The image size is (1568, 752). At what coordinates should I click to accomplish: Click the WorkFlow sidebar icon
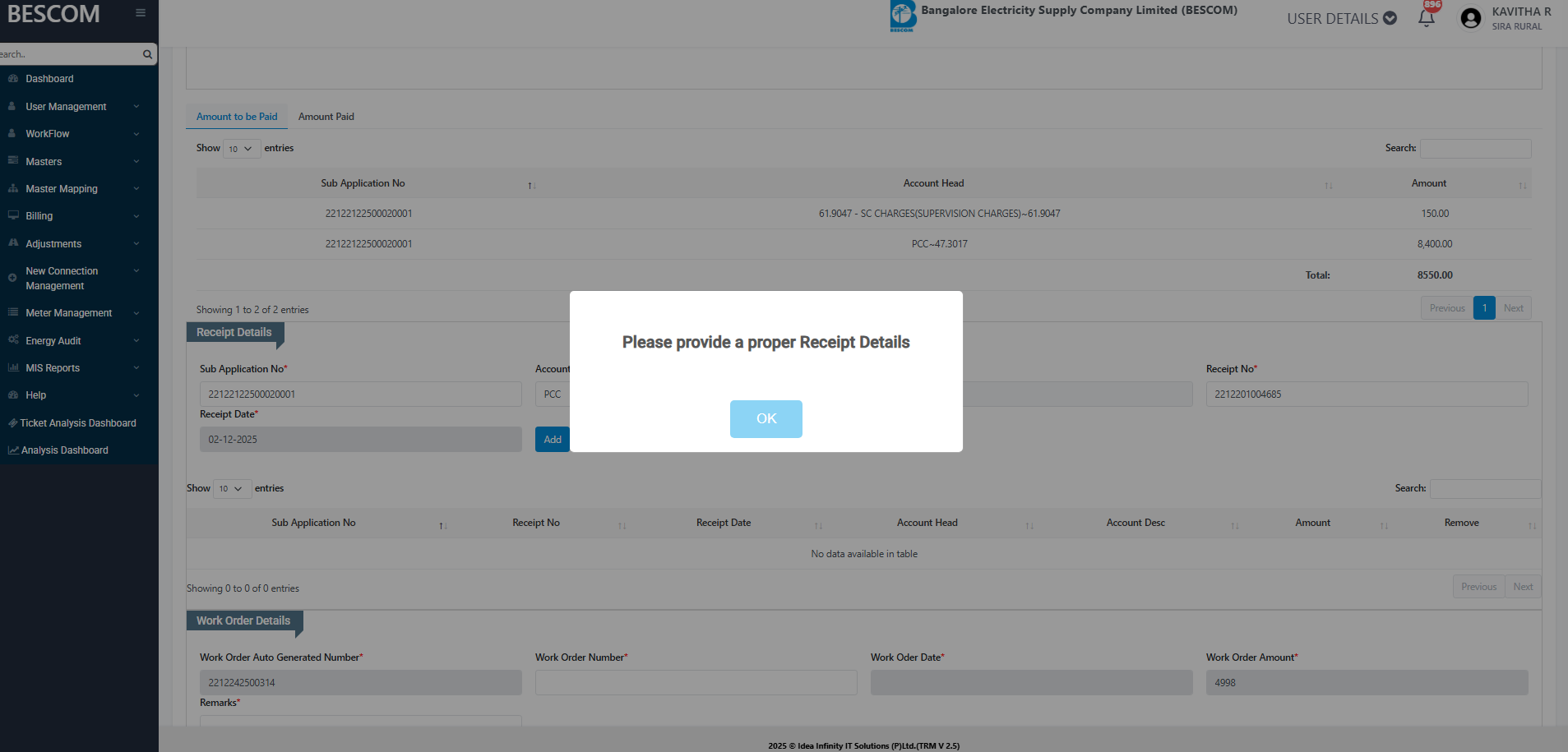(x=12, y=133)
